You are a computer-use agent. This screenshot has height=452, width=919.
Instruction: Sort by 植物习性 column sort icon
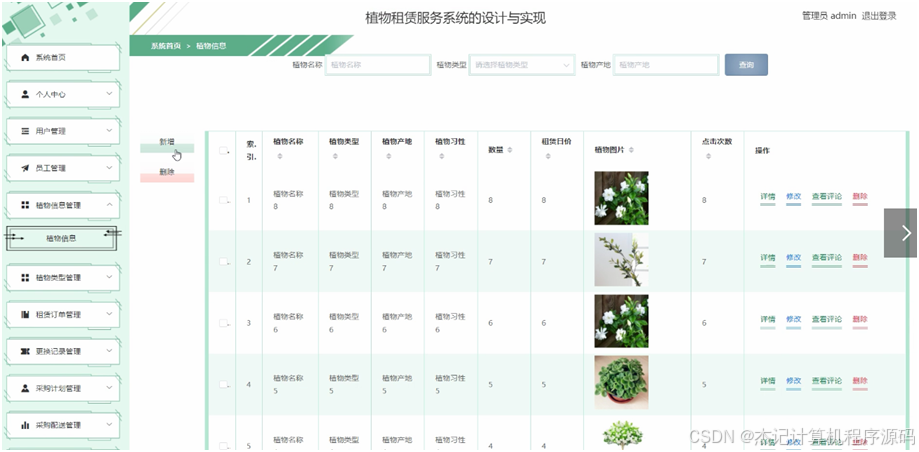(441, 156)
